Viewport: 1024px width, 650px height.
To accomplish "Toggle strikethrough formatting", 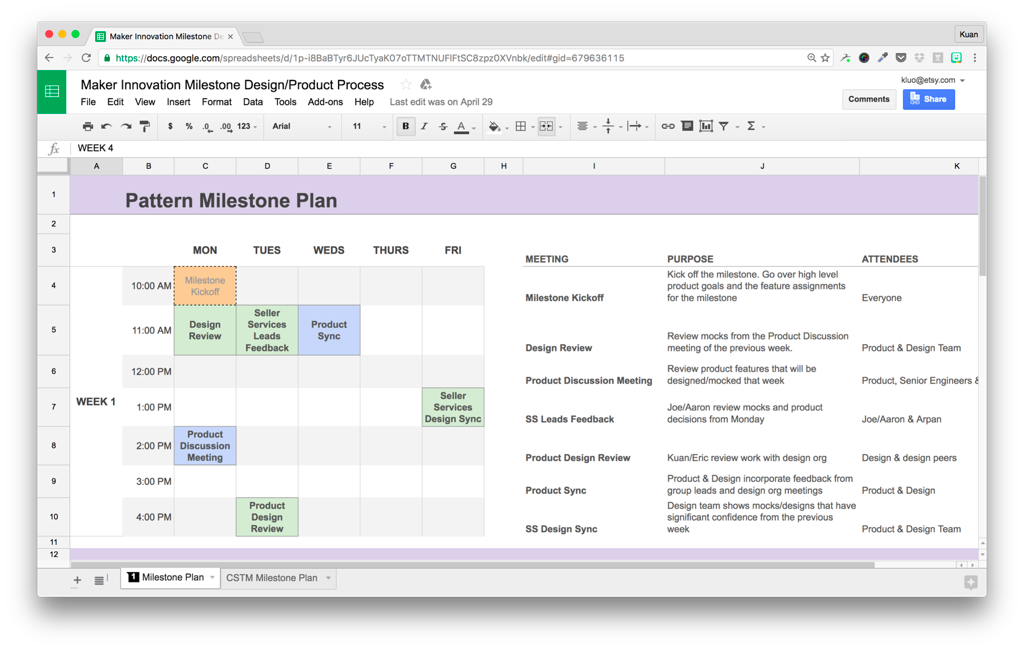I will (443, 126).
